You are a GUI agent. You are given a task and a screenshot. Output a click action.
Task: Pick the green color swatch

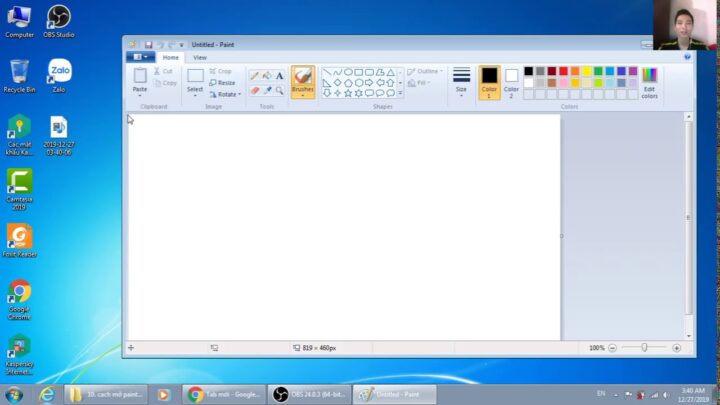[x=598, y=71]
